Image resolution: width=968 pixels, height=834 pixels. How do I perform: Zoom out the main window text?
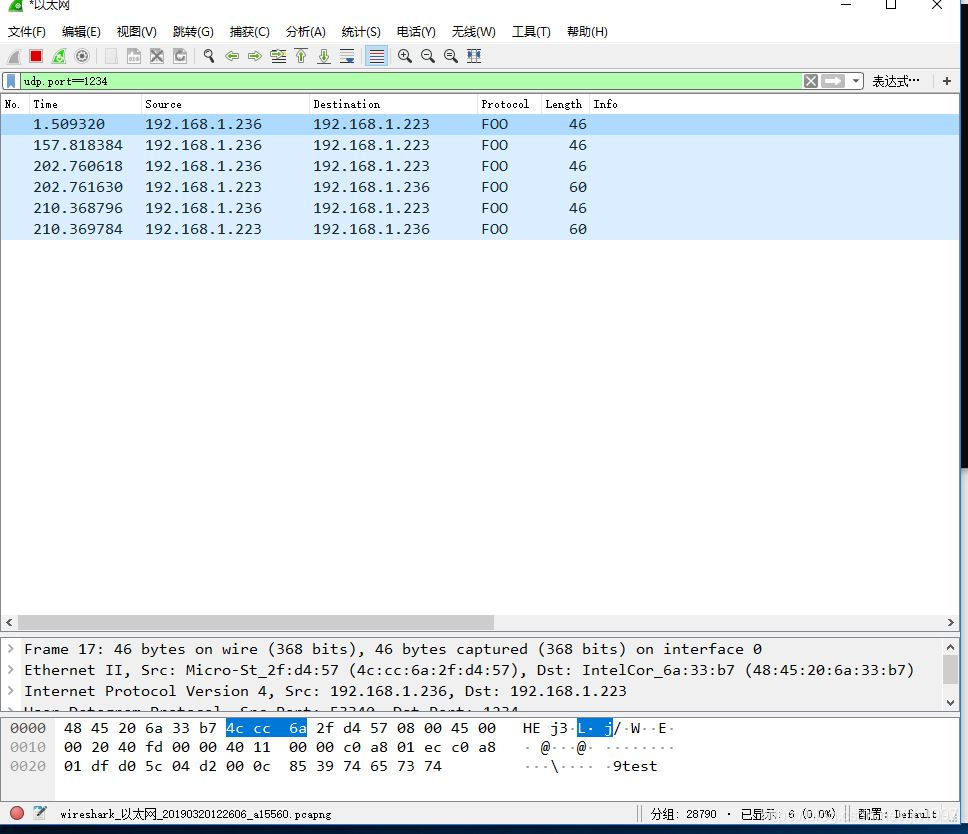428,56
